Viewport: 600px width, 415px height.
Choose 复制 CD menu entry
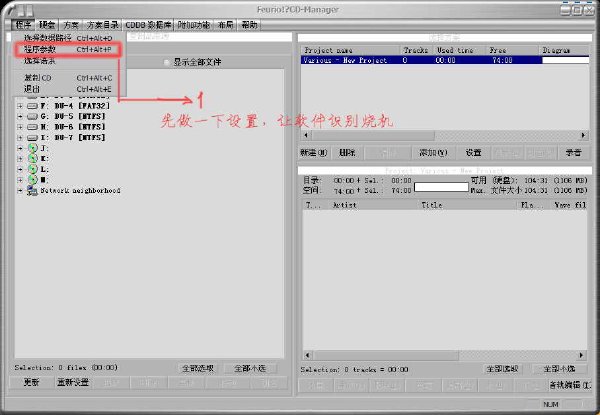(68, 78)
